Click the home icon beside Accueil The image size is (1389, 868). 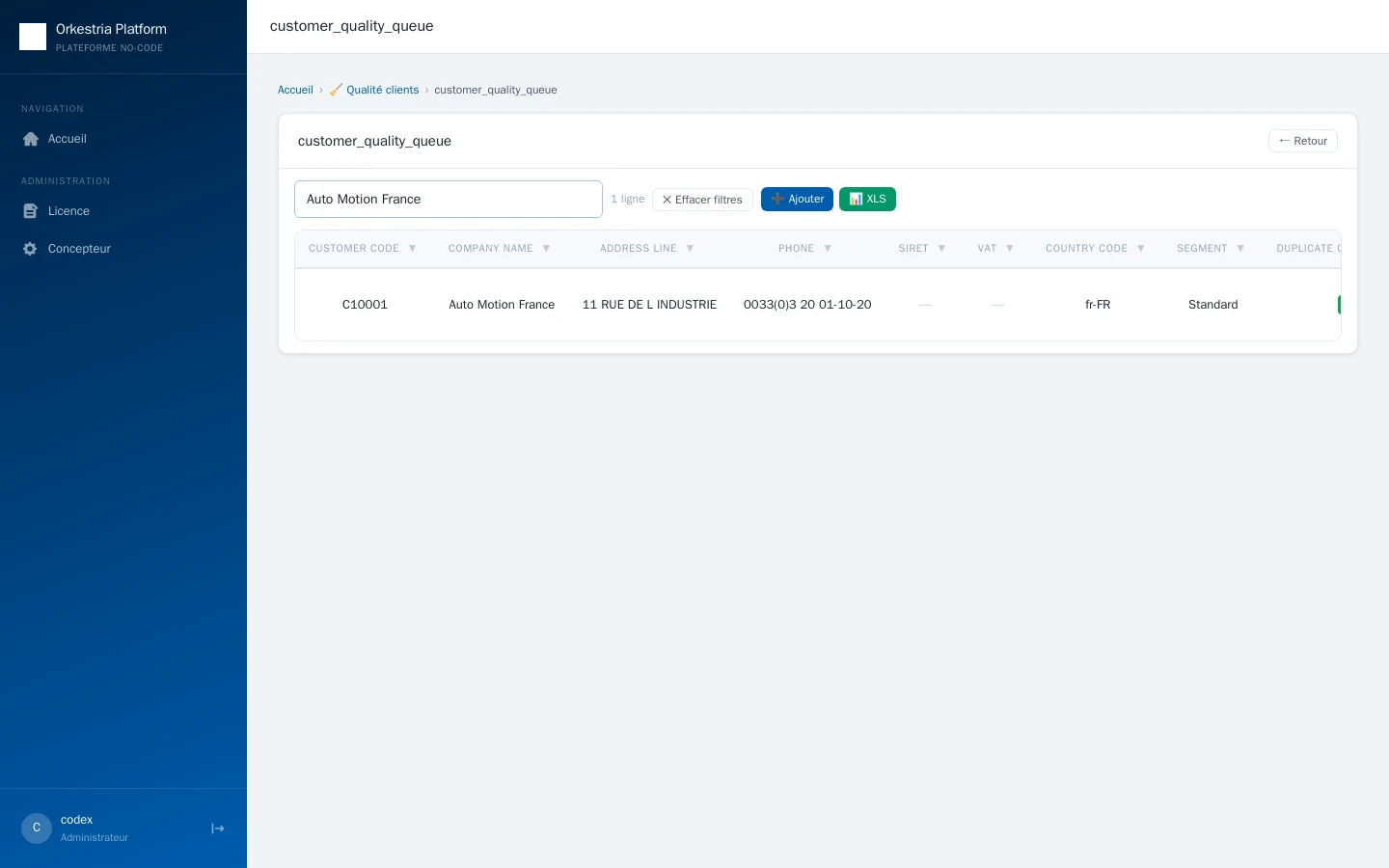pos(31,139)
